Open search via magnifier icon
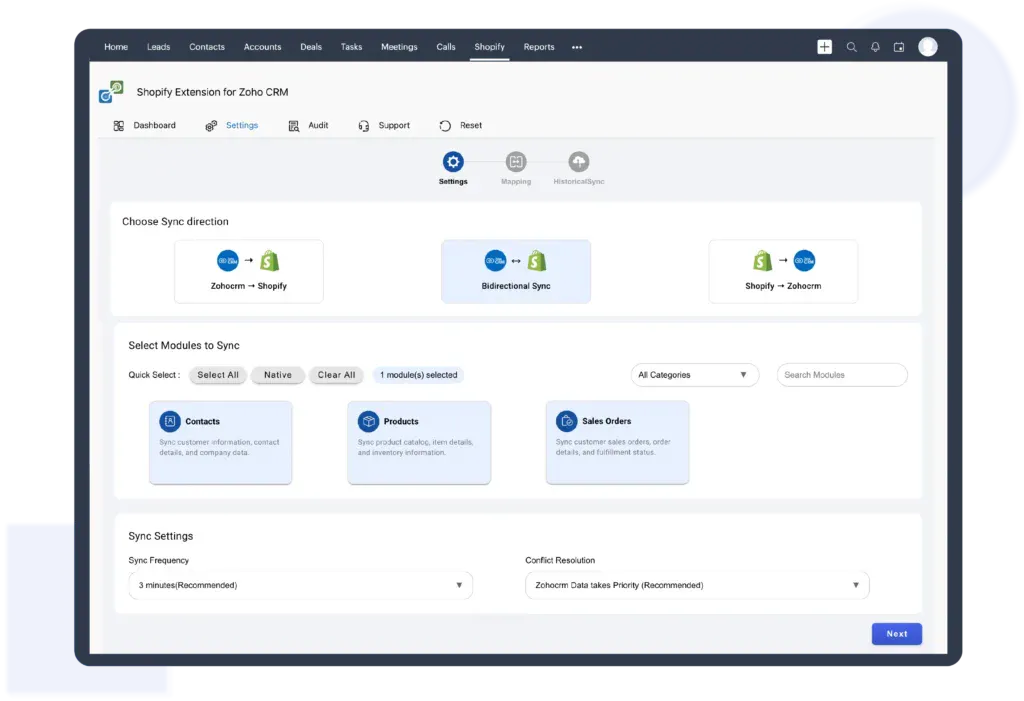The width and height of the screenshot is (1024, 701). point(852,47)
